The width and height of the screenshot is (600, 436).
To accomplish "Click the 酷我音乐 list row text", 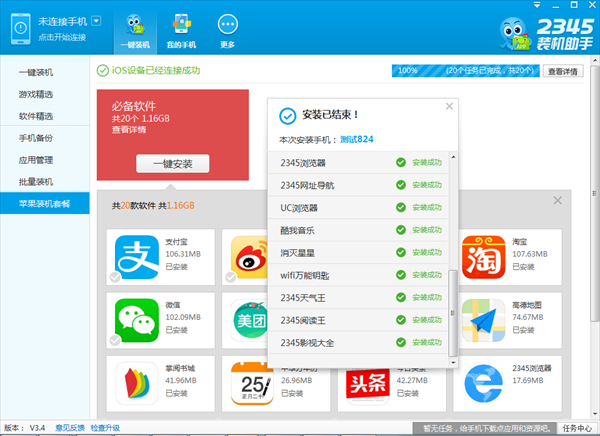I will (x=297, y=230).
